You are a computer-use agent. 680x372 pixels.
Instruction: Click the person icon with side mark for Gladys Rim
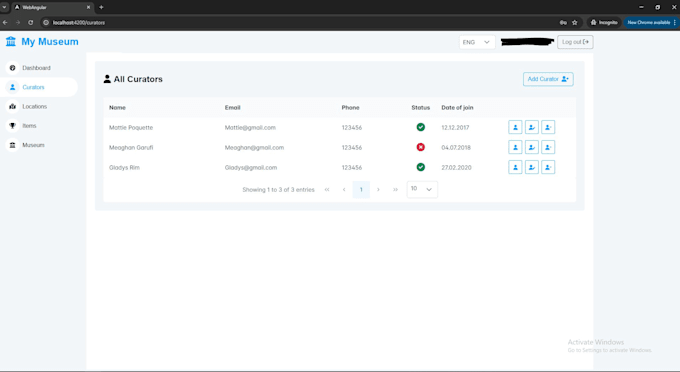[548, 167]
